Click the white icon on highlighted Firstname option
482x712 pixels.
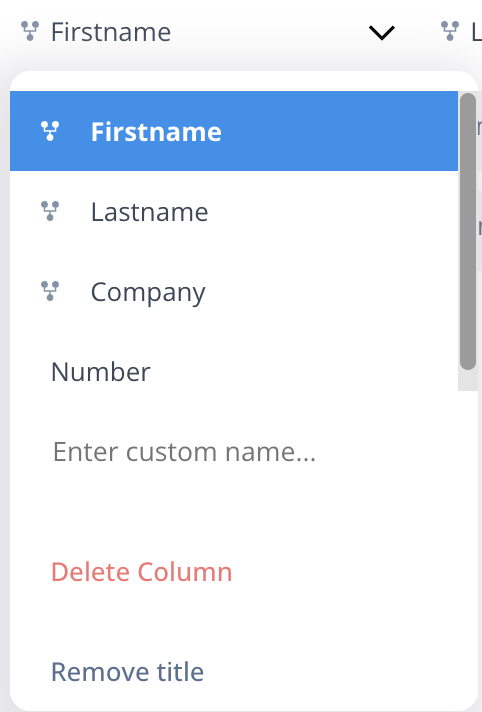(x=50, y=131)
